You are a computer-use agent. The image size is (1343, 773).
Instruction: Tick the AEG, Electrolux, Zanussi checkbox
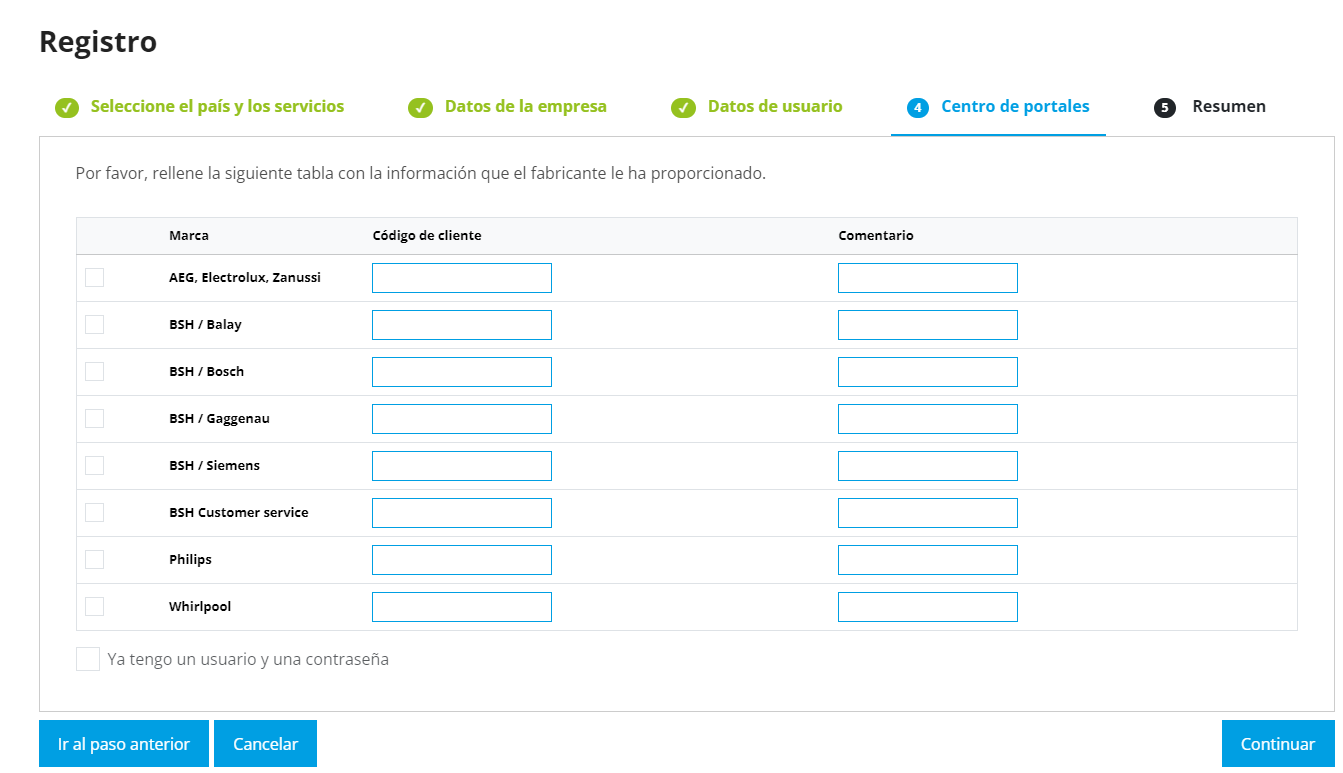(95, 278)
